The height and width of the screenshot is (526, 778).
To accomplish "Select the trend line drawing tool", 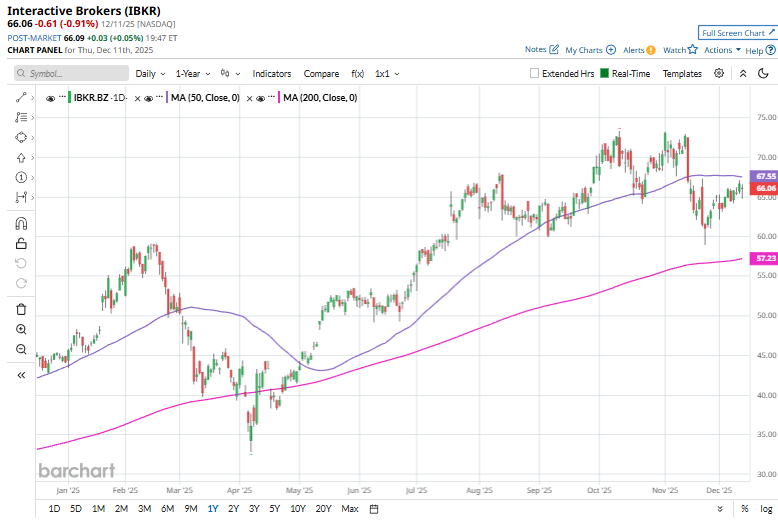I will pyautogui.click(x=21, y=97).
